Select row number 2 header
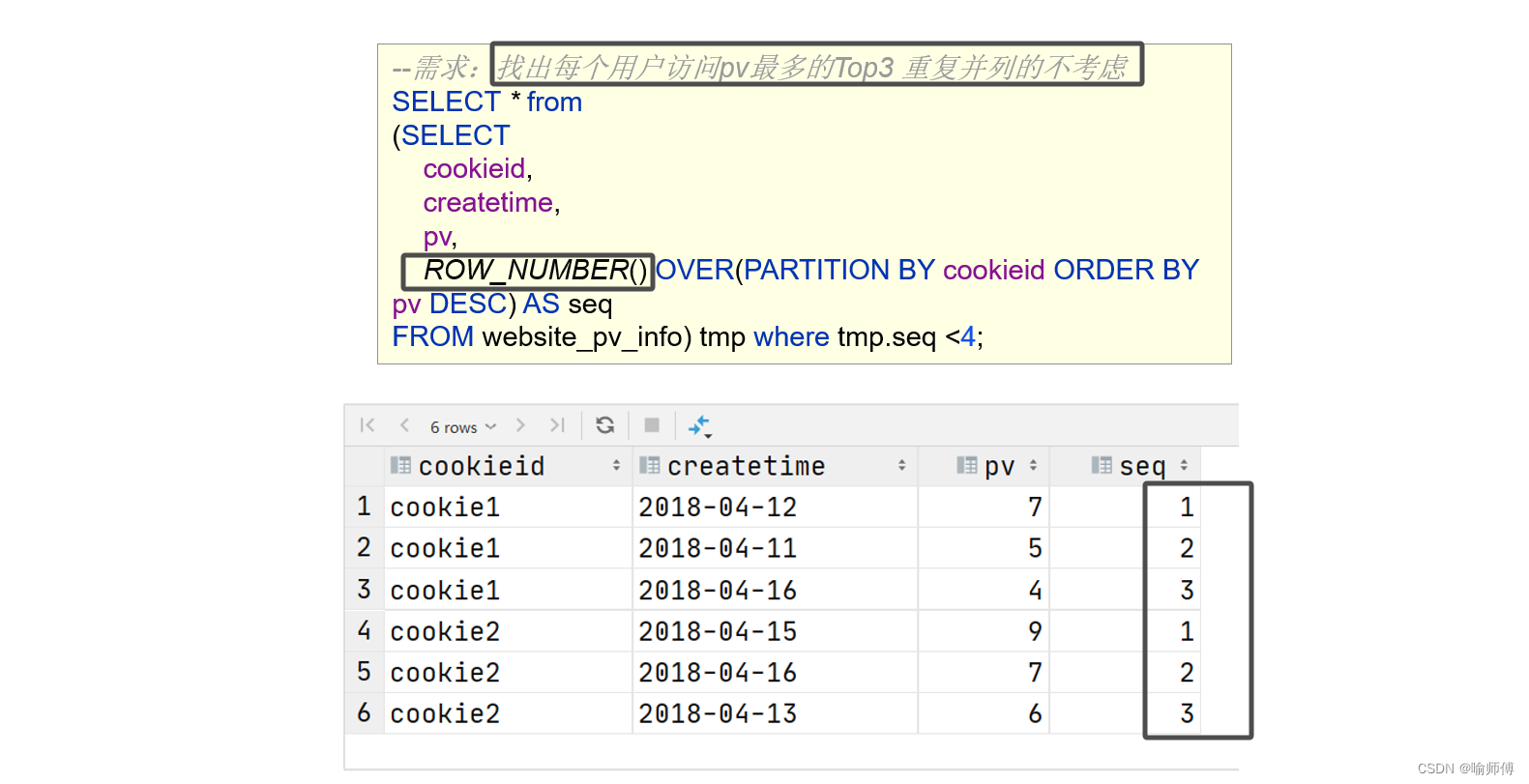 (364, 548)
